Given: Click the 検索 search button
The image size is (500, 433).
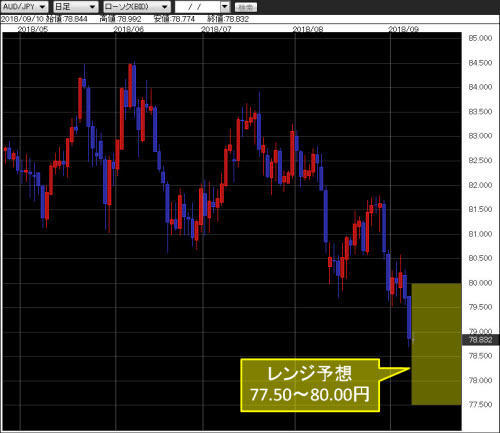Looking at the screenshot, I should coord(246,7).
